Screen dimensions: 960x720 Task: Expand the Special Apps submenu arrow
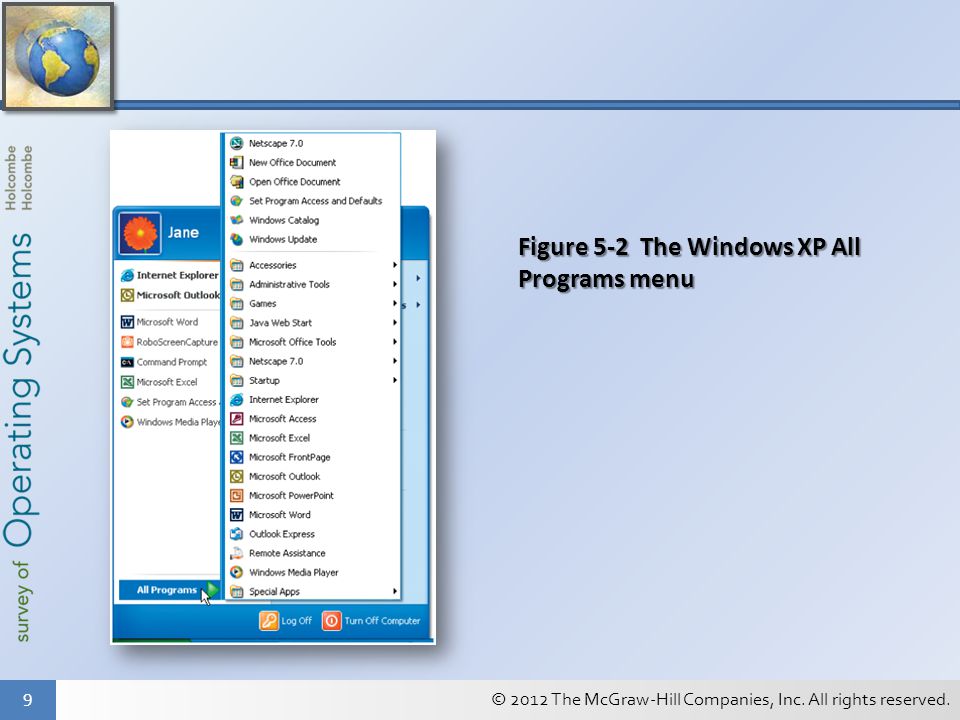395,591
